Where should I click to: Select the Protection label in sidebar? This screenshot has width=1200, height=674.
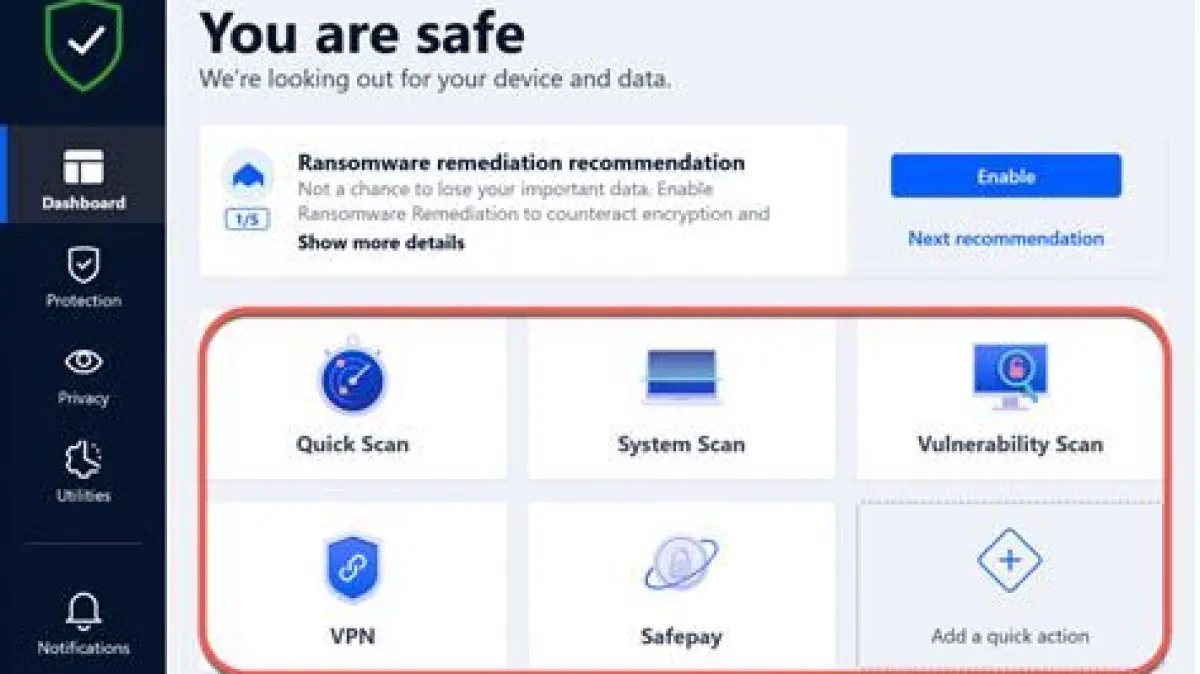coord(83,300)
